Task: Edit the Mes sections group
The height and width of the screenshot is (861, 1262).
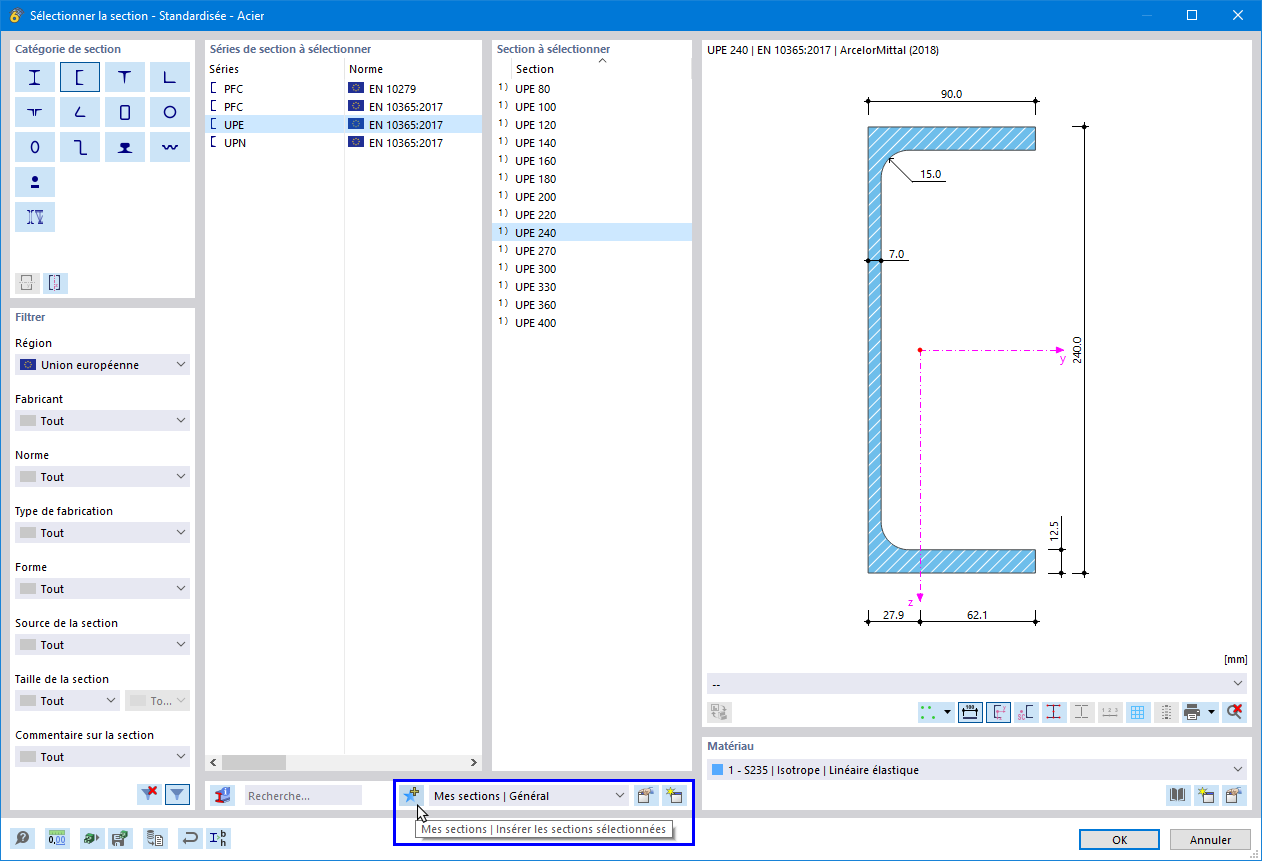Action: click(x=647, y=795)
